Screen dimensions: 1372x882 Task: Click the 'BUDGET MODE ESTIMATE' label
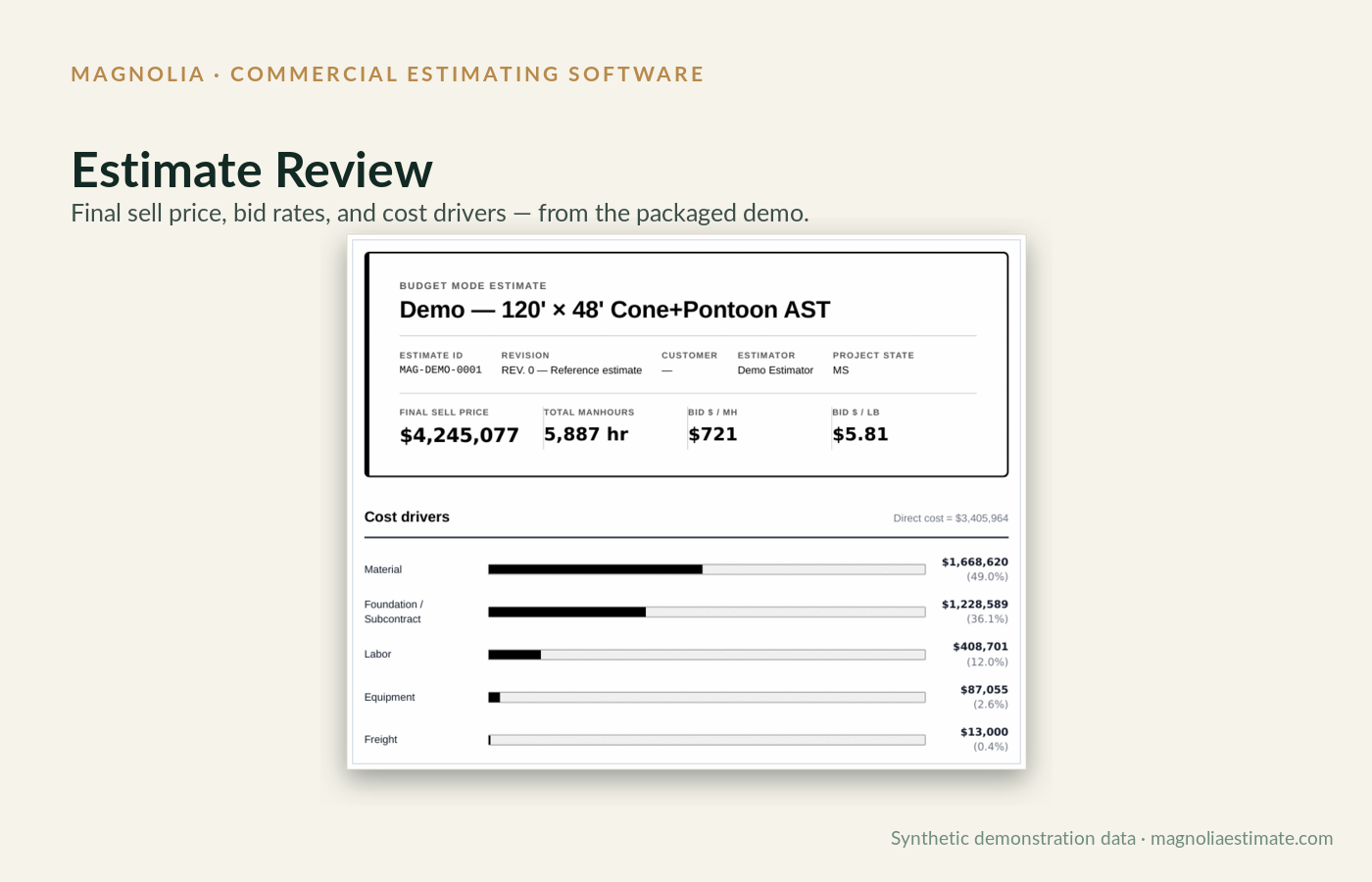(473, 286)
